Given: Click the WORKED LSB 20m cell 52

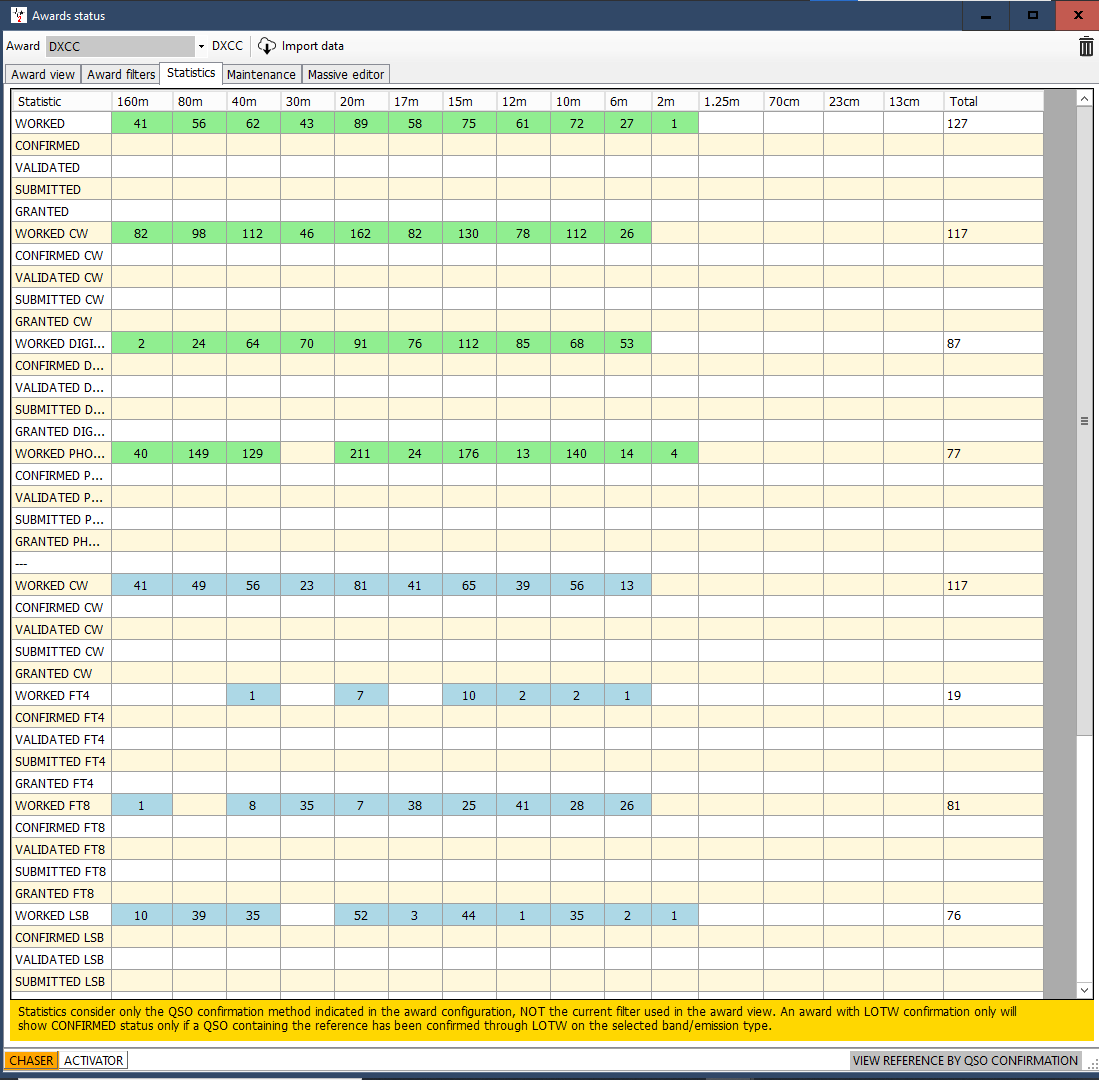Looking at the screenshot, I should [361, 915].
